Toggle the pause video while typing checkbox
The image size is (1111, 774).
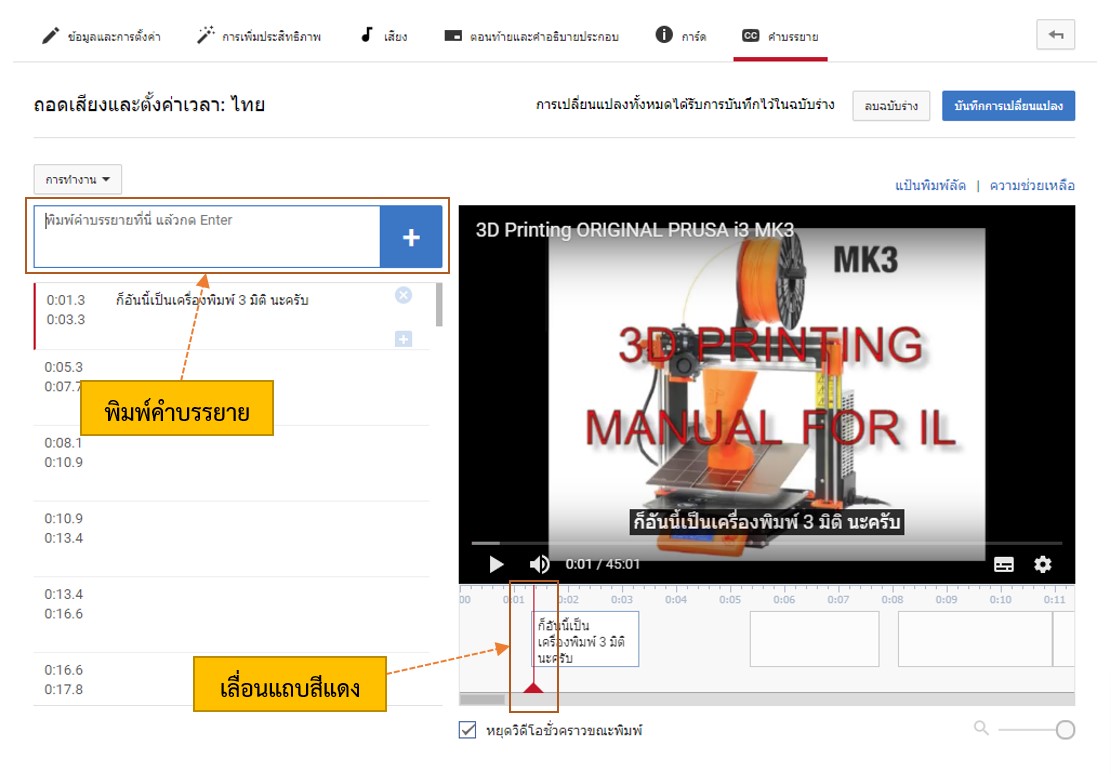pyautogui.click(x=467, y=730)
